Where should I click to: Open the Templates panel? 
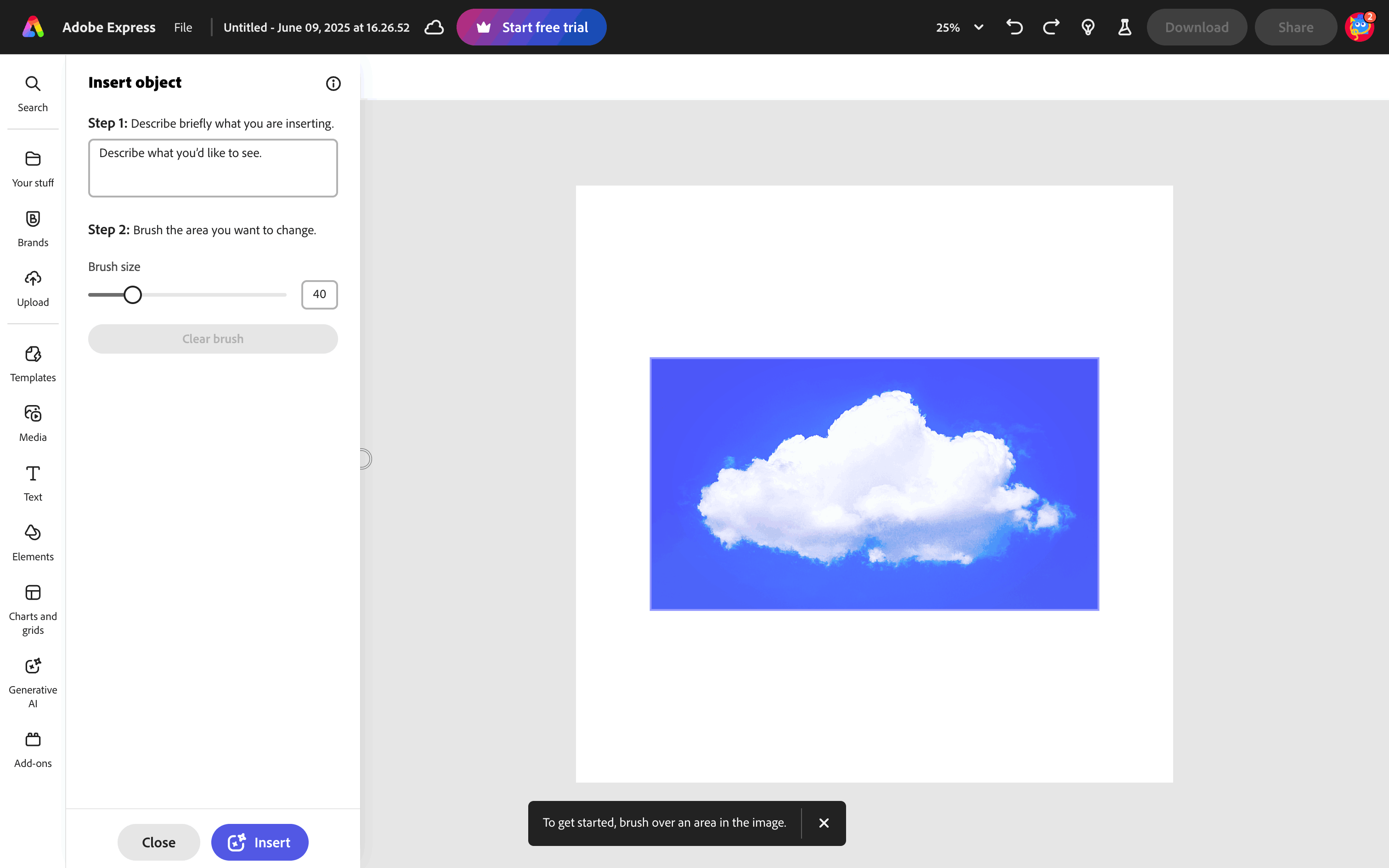pos(33,363)
